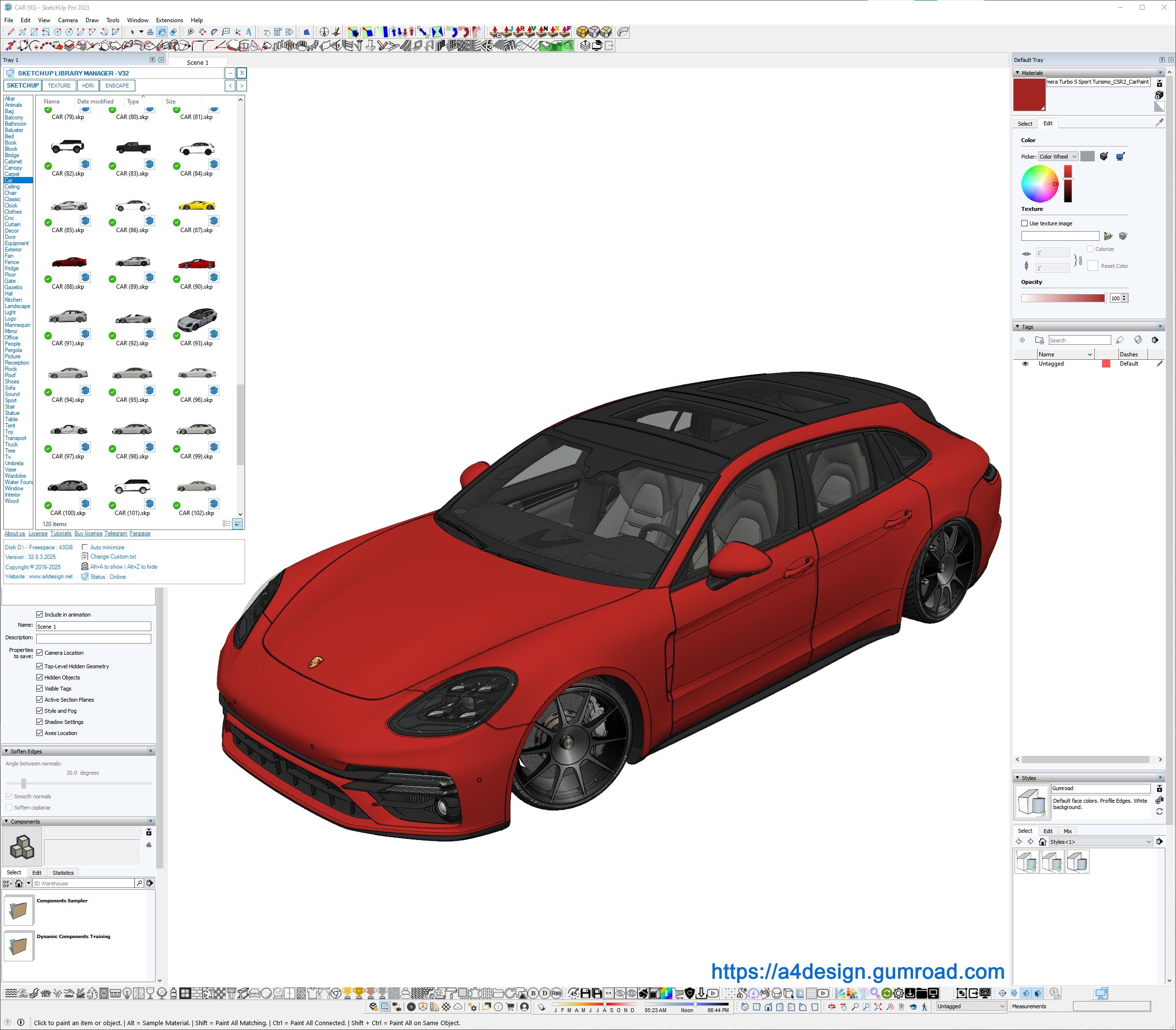Screen dimensions: 1176x1030
Task: Toggle Untagged tag visibility eye
Action: [x=1025, y=364]
